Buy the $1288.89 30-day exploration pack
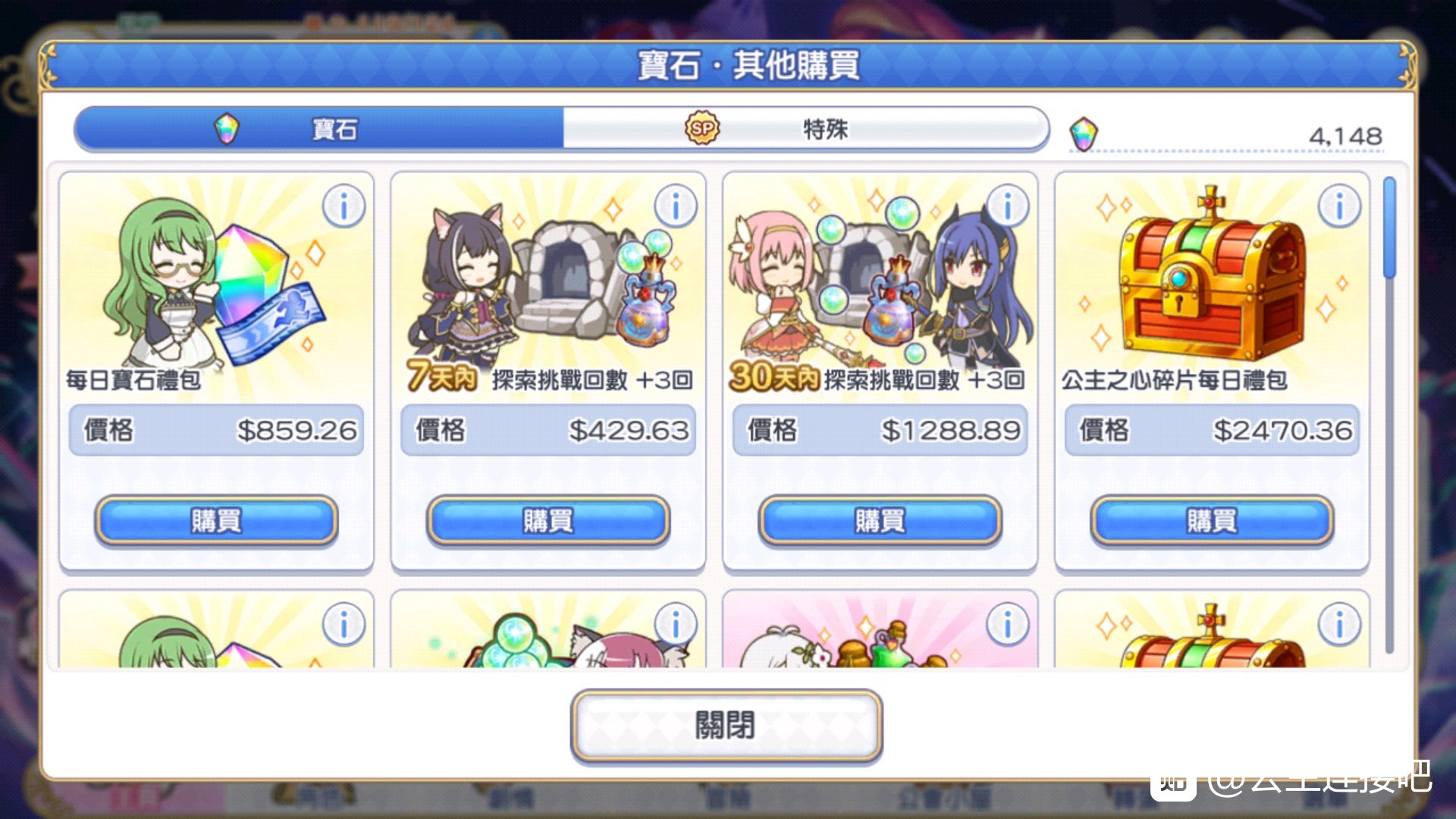This screenshot has height=819, width=1456. 880,521
